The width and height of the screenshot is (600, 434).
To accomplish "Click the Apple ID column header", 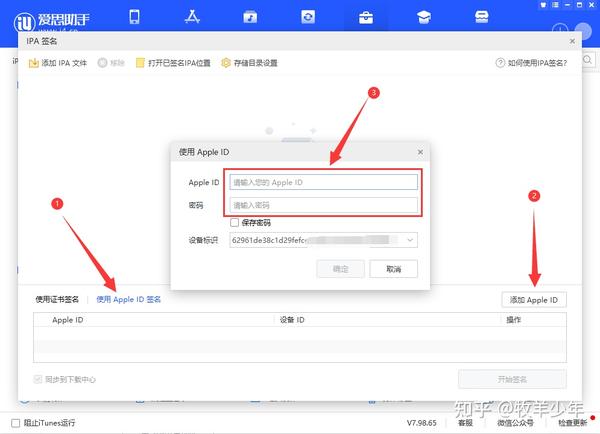I will pos(68,320).
